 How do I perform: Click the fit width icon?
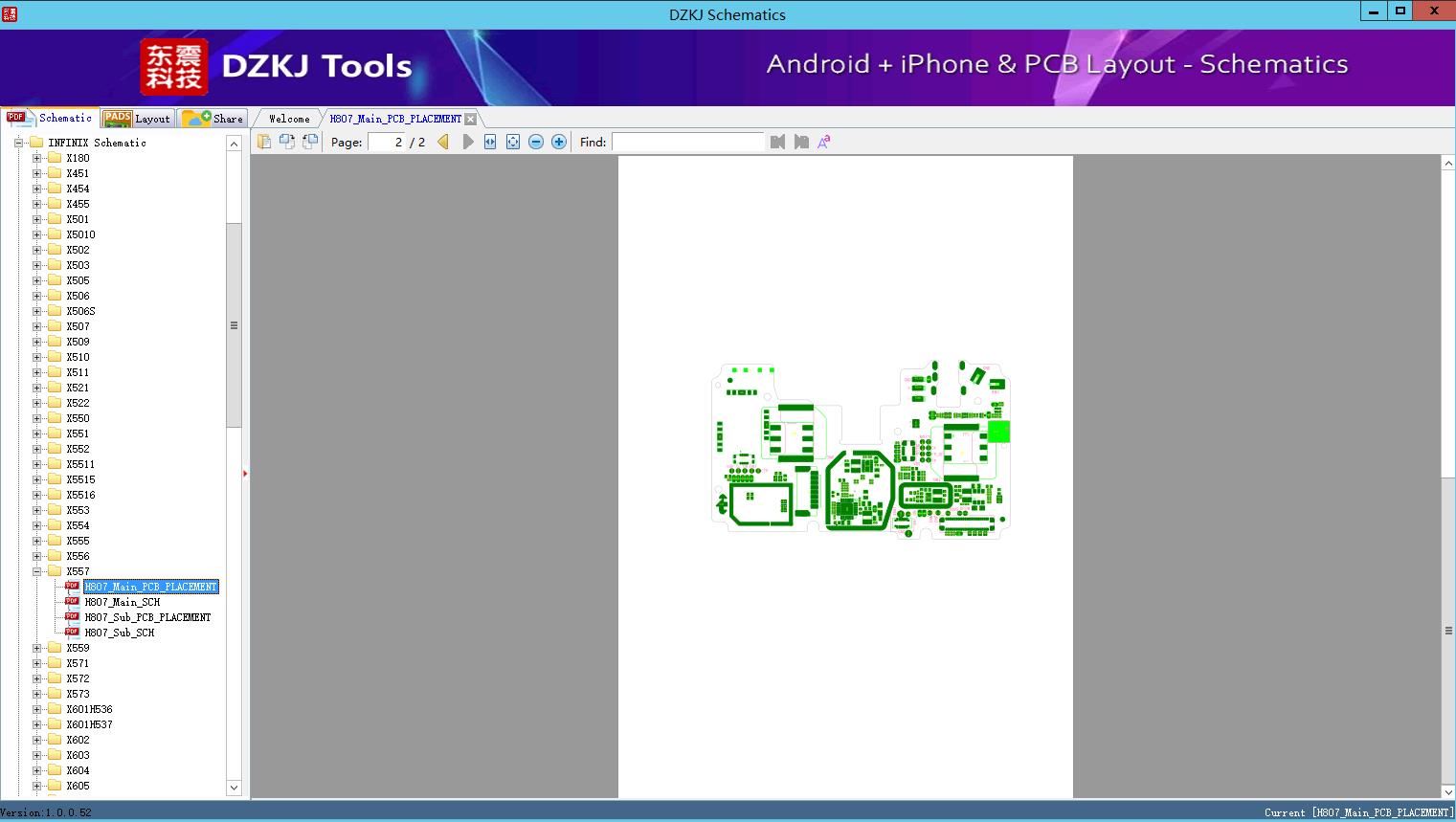pyautogui.click(x=490, y=142)
